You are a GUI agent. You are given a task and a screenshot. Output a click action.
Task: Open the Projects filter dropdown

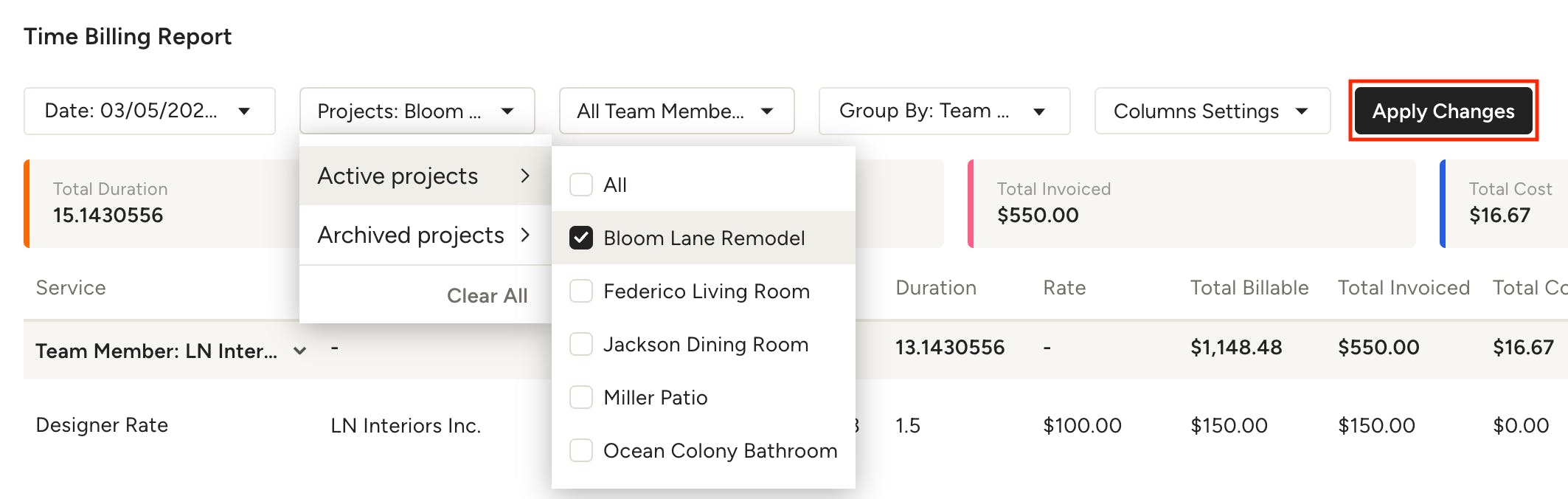click(x=417, y=111)
